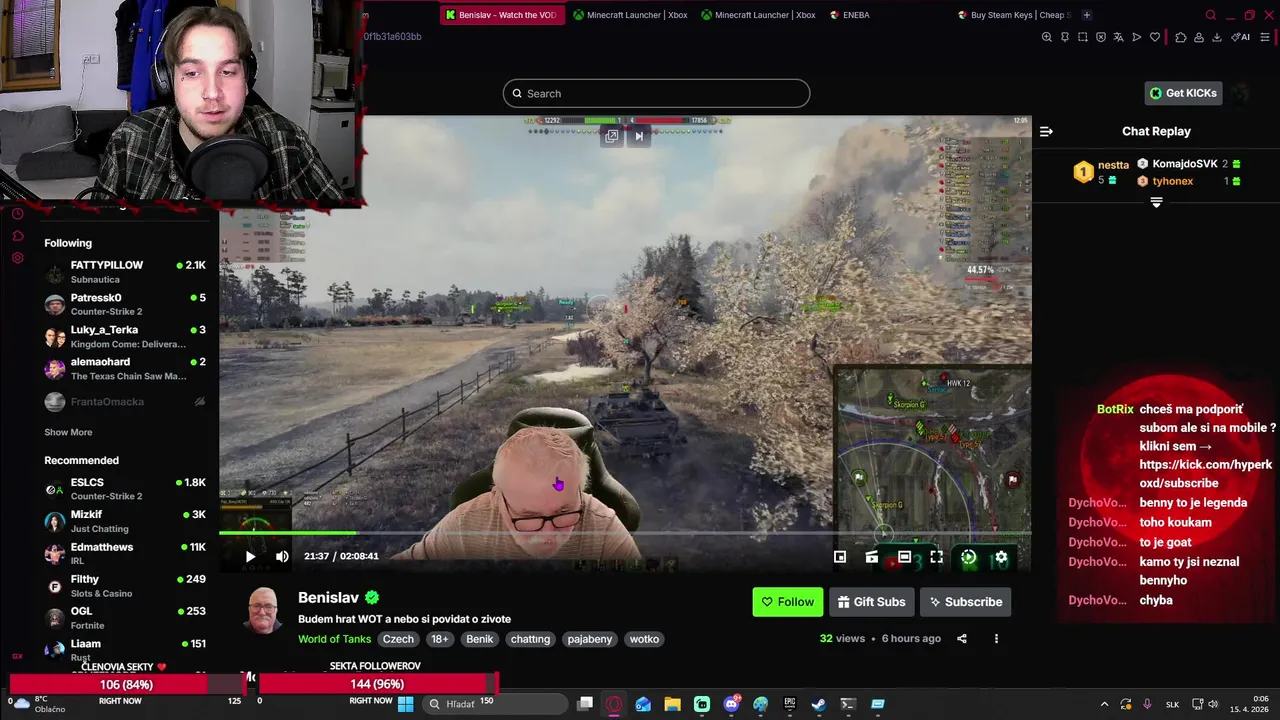Open Steam from the taskbar

(819, 704)
